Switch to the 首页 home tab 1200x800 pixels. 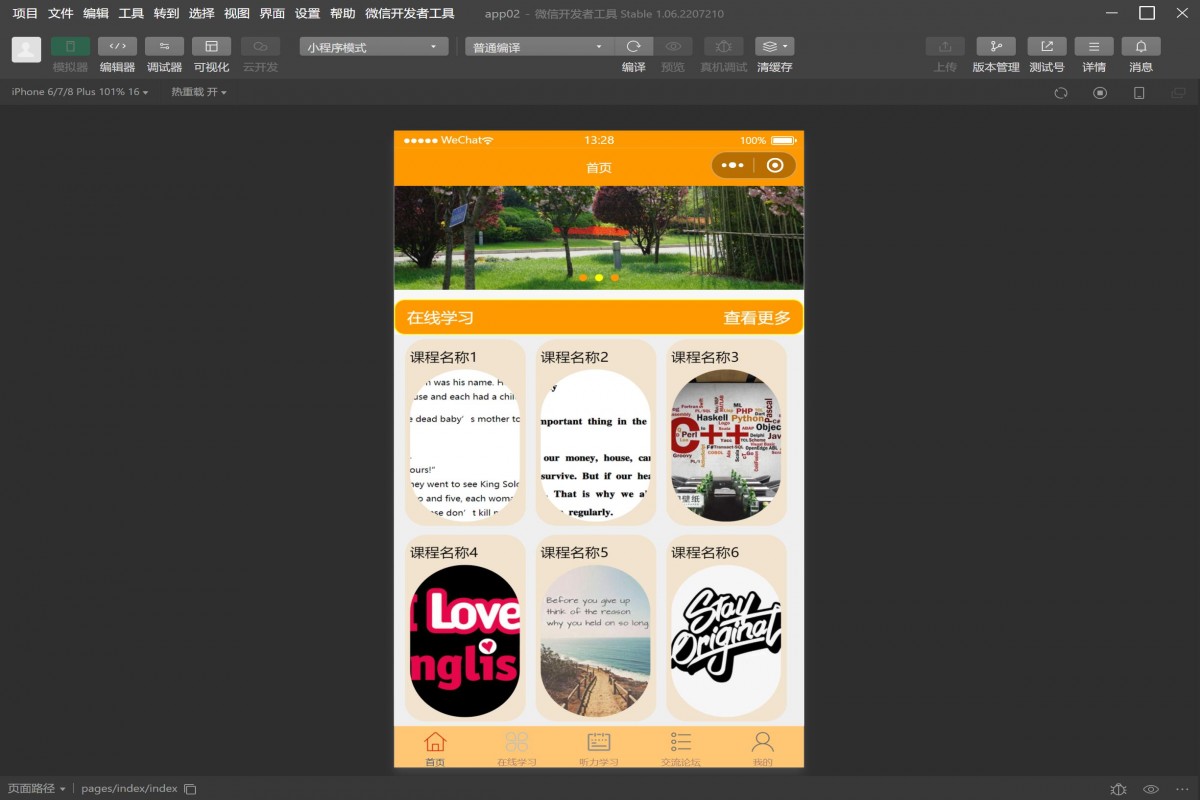tap(435, 748)
